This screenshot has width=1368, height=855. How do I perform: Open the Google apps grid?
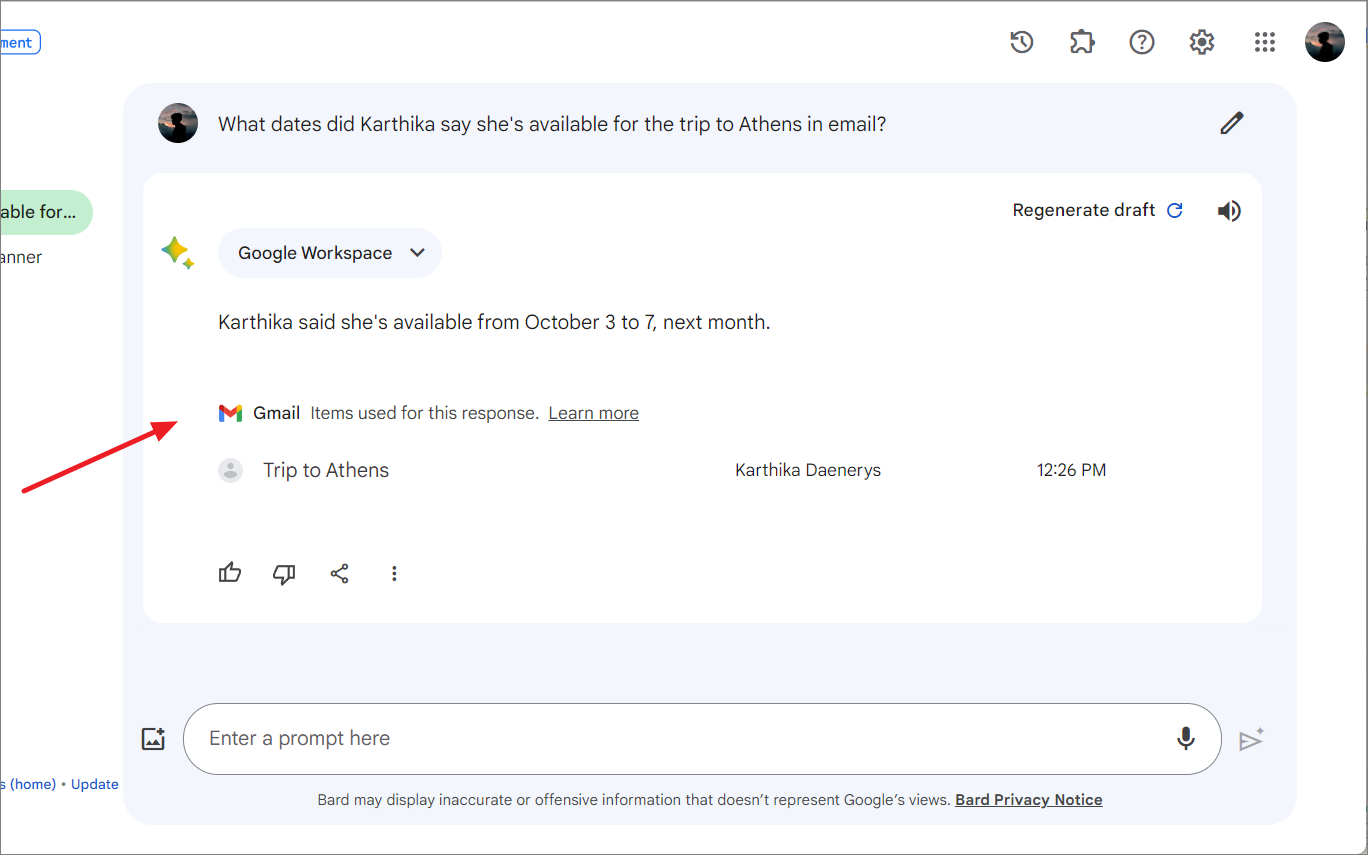click(x=1265, y=42)
